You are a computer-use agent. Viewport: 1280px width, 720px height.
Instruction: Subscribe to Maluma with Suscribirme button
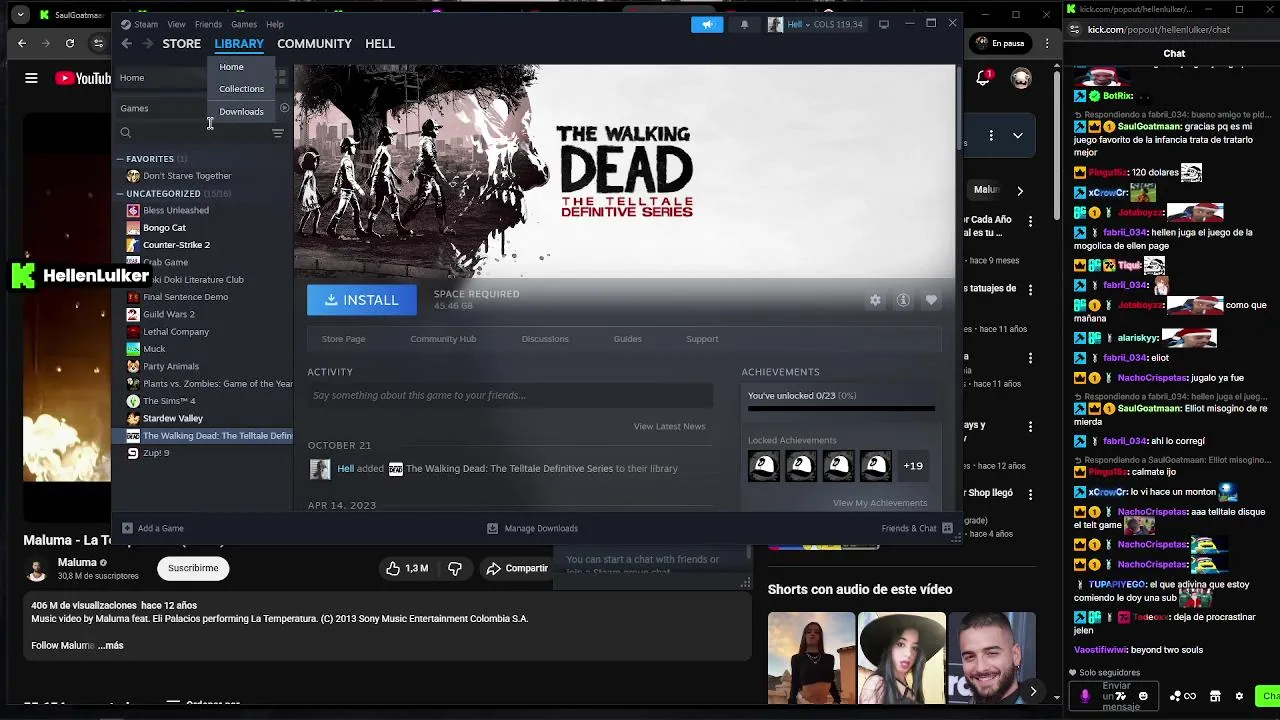[x=193, y=568]
